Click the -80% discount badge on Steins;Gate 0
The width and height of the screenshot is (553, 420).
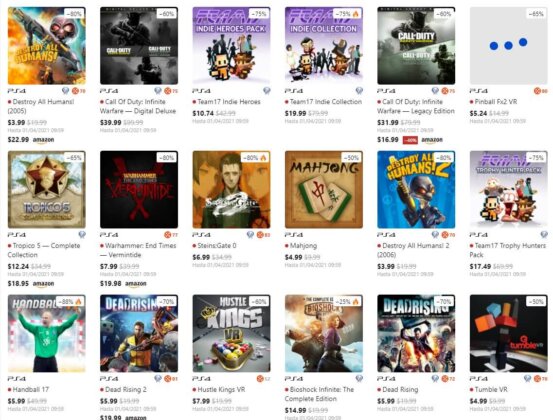point(255,158)
